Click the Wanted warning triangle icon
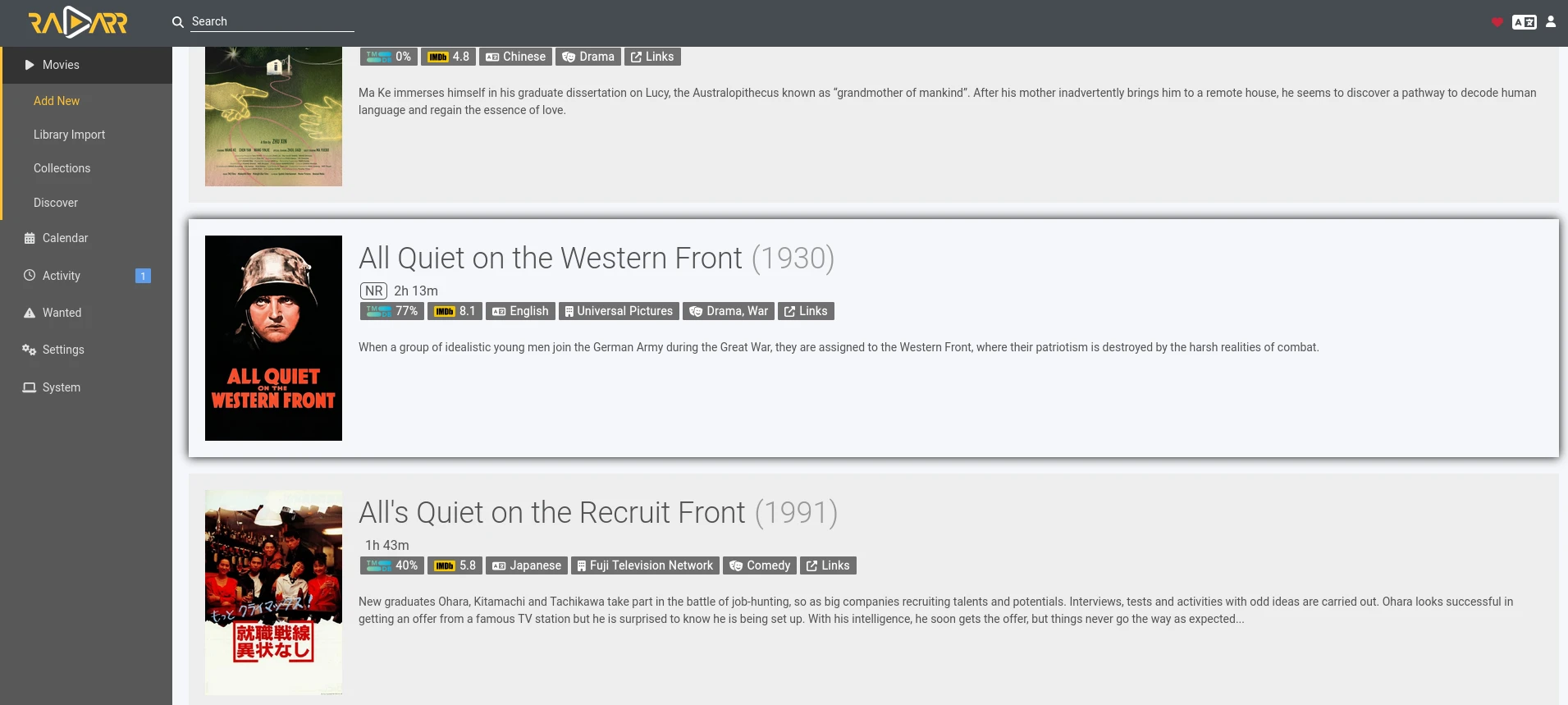The height and width of the screenshot is (705, 1568). point(30,313)
